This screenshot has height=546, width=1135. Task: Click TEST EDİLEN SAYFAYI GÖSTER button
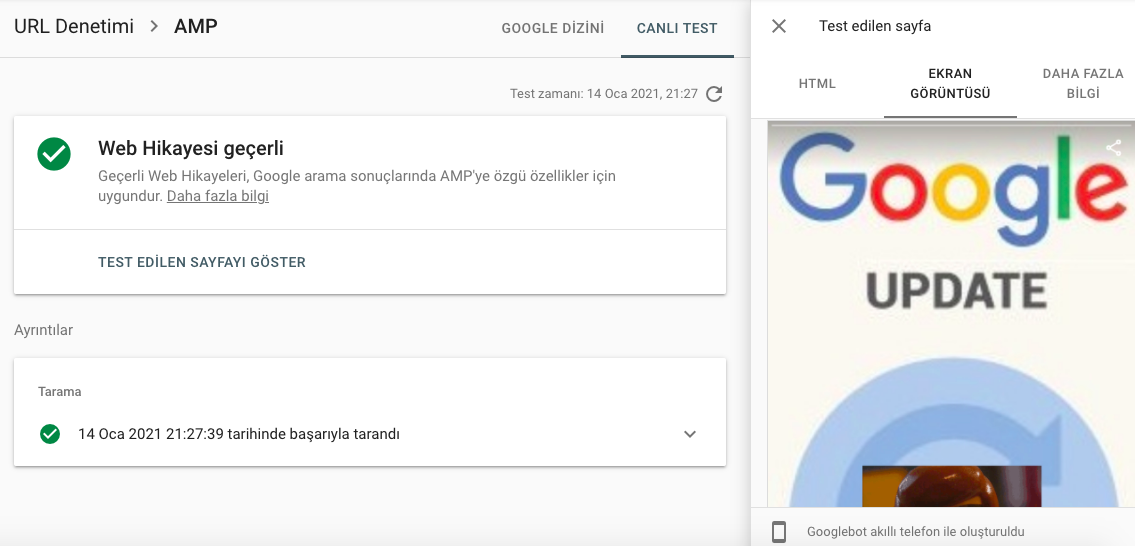pyautogui.click(x=202, y=262)
